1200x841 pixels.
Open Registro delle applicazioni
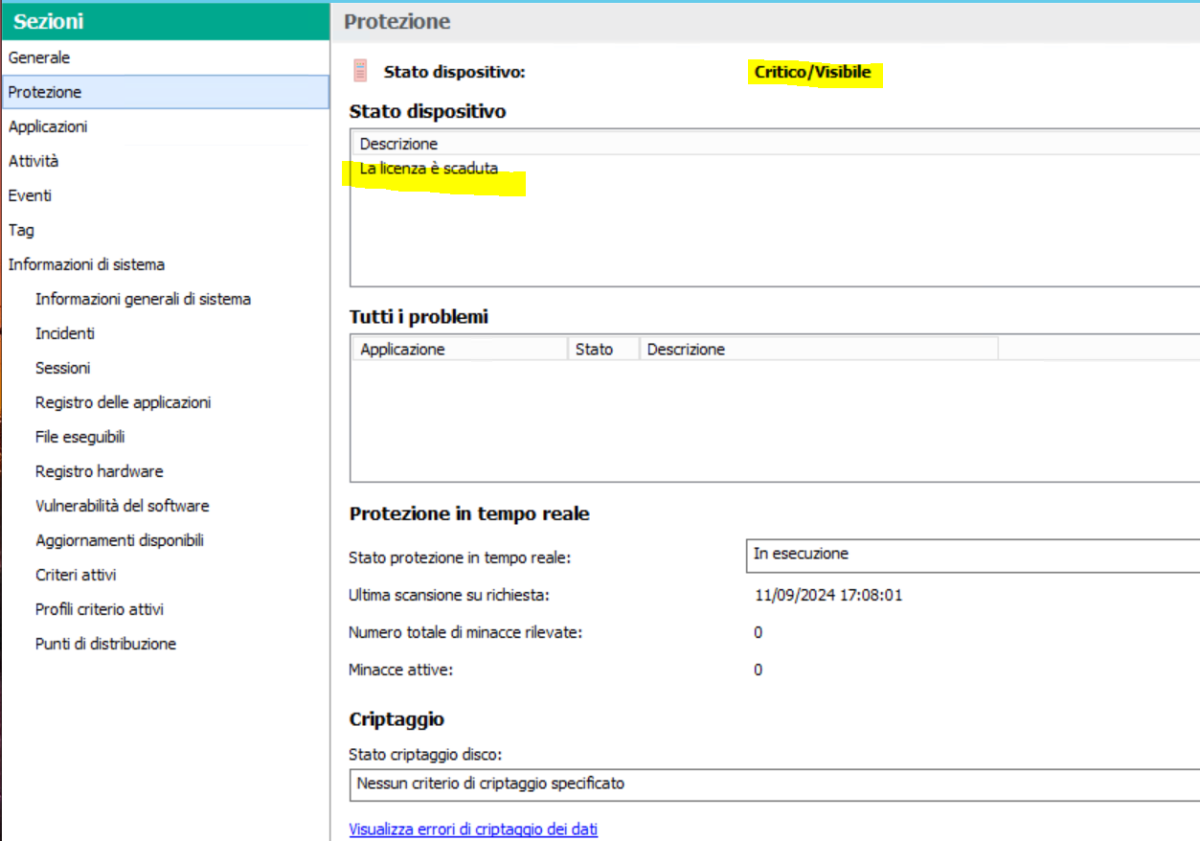pos(123,403)
